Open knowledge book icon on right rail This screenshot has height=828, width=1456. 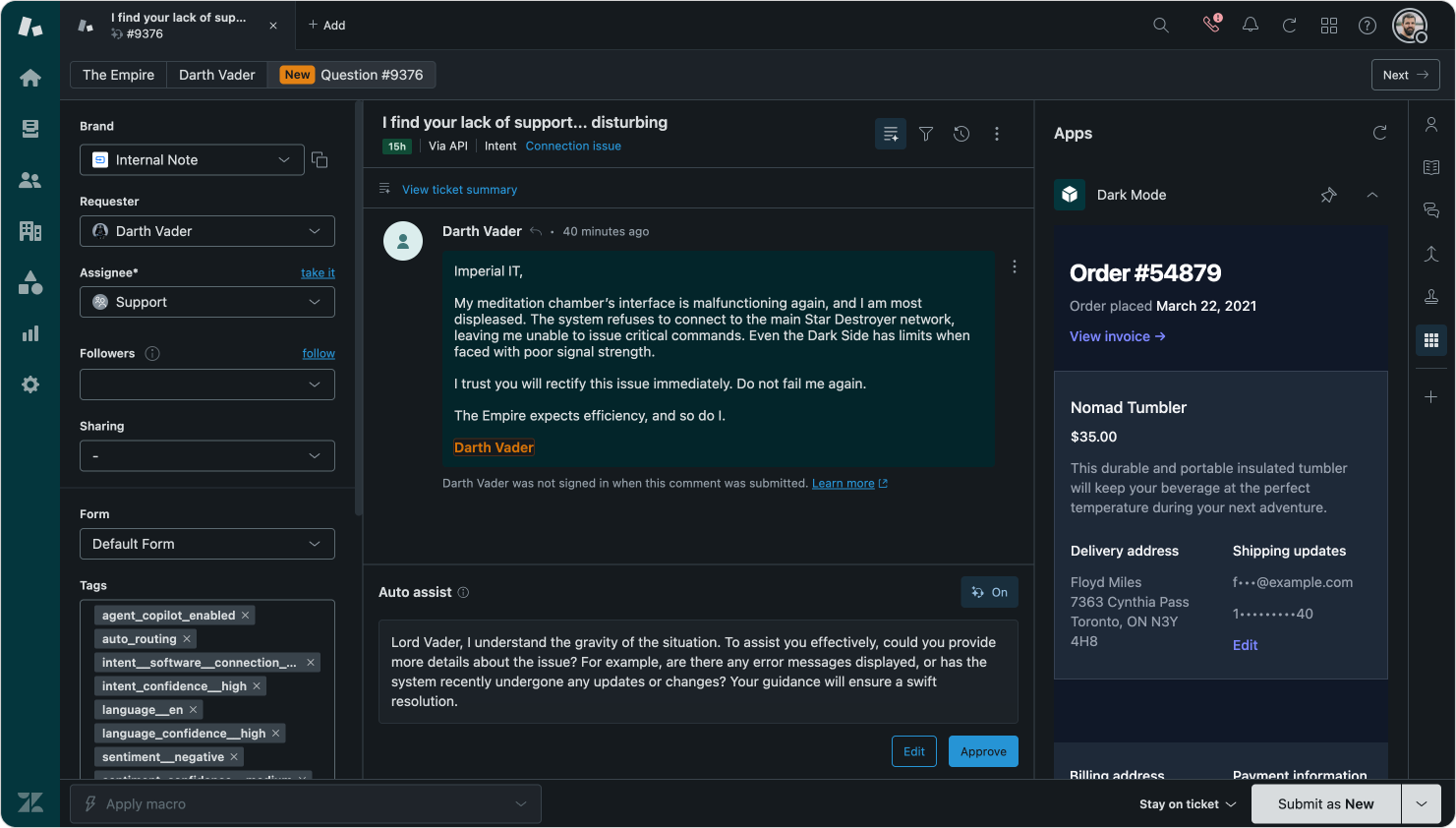1431,167
